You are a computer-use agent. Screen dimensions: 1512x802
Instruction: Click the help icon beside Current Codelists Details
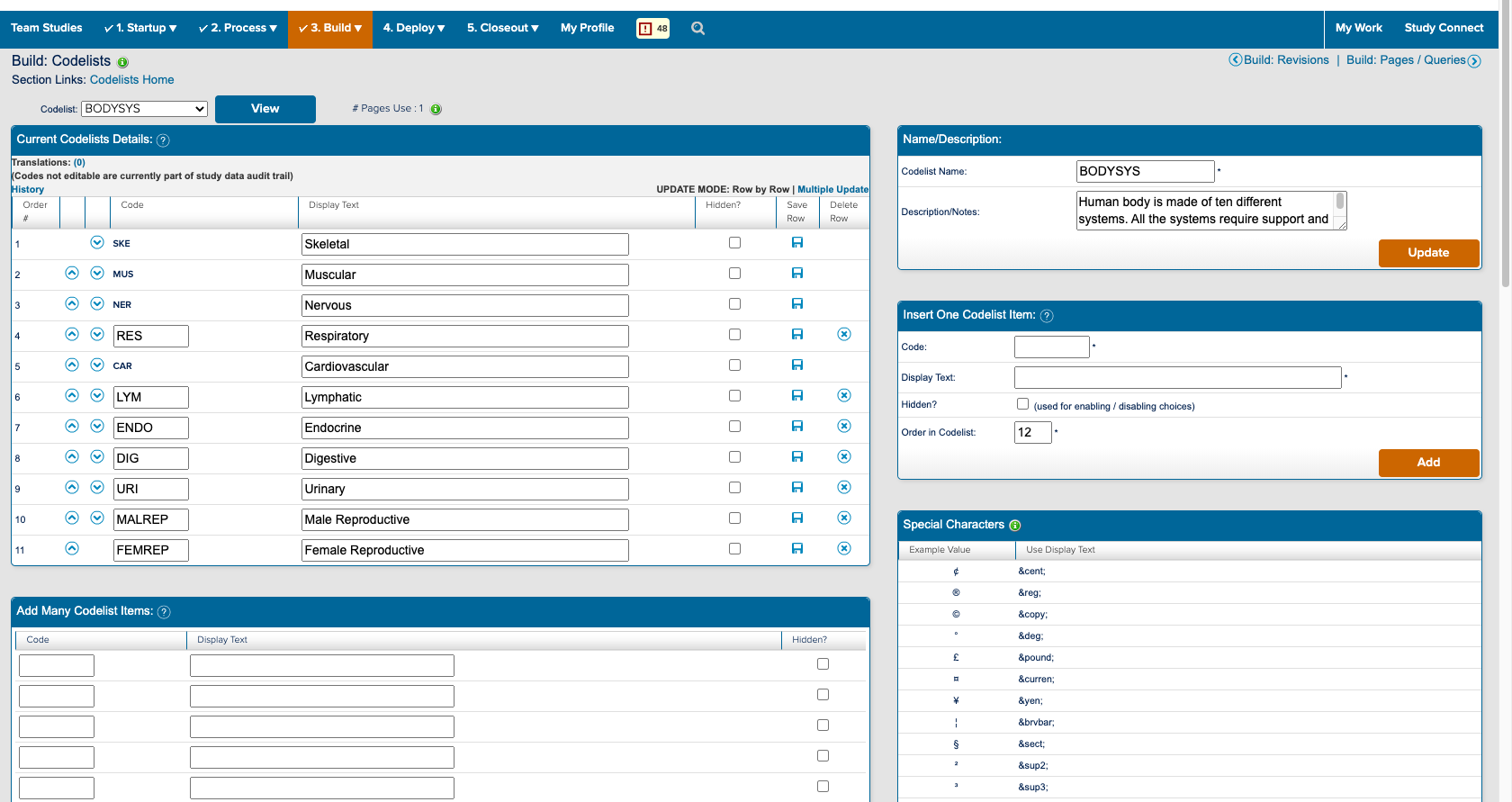click(163, 140)
